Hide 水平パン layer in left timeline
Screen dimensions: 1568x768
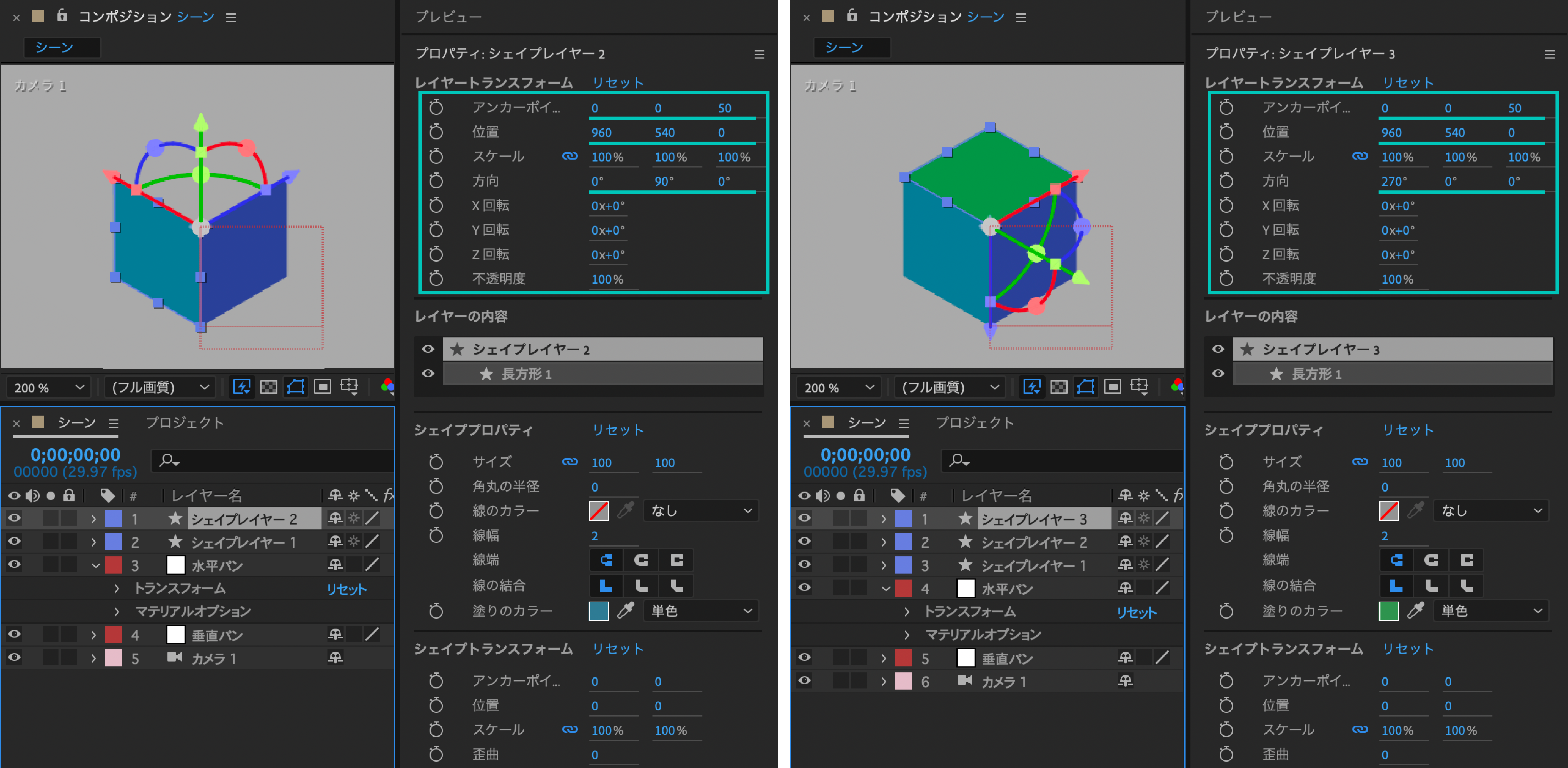tap(14, 565)
